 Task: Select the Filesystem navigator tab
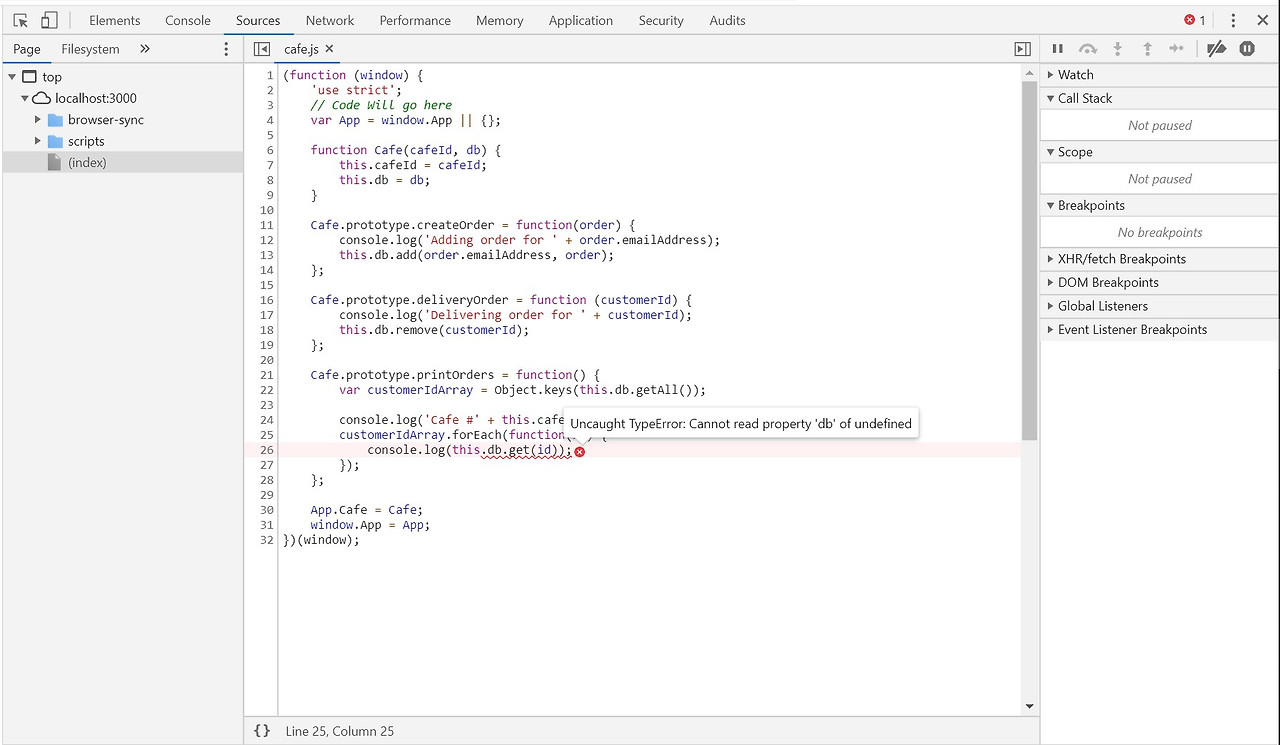[x=90, y=49]
